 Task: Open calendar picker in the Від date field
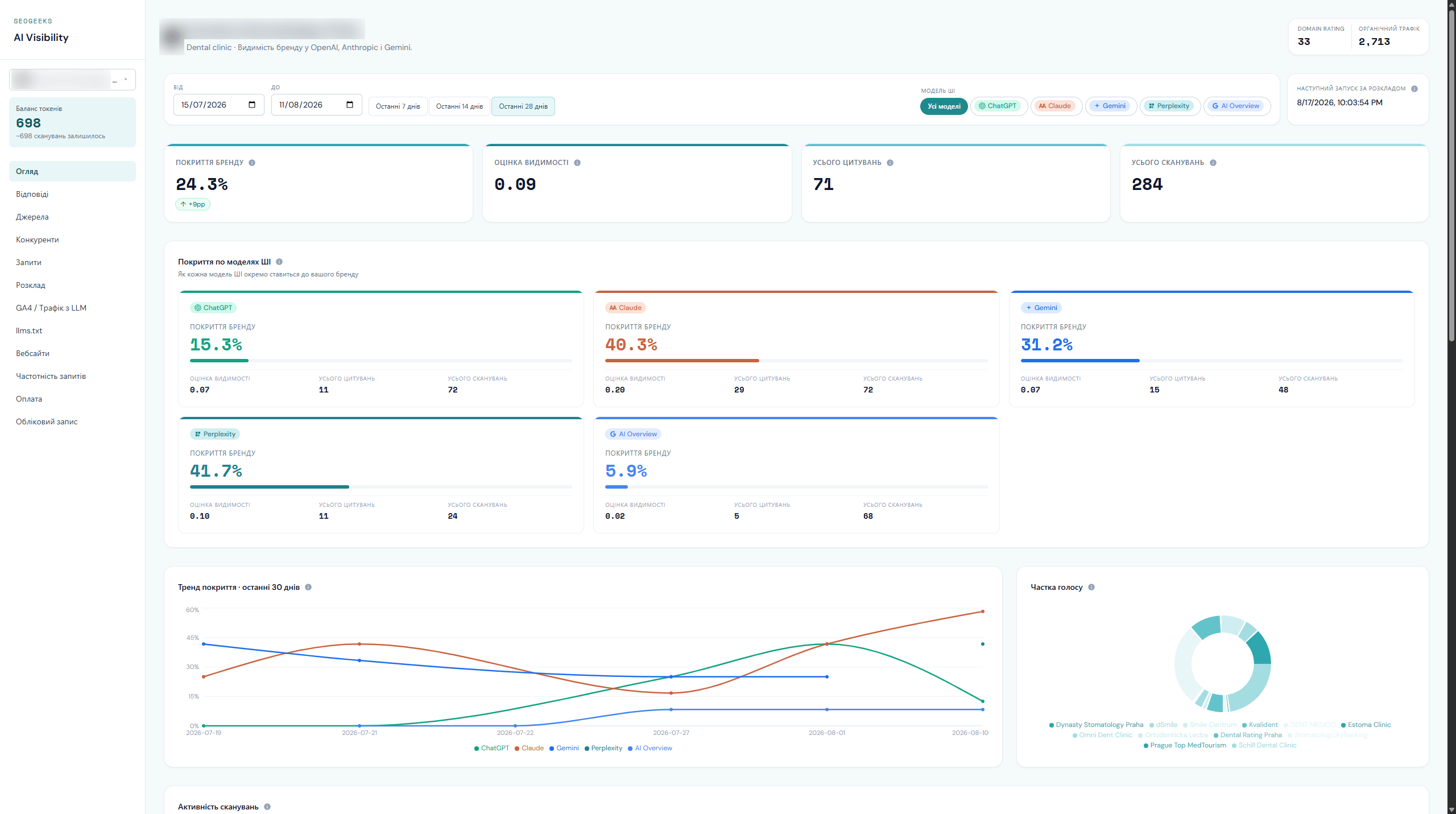[x=252, y=105]
